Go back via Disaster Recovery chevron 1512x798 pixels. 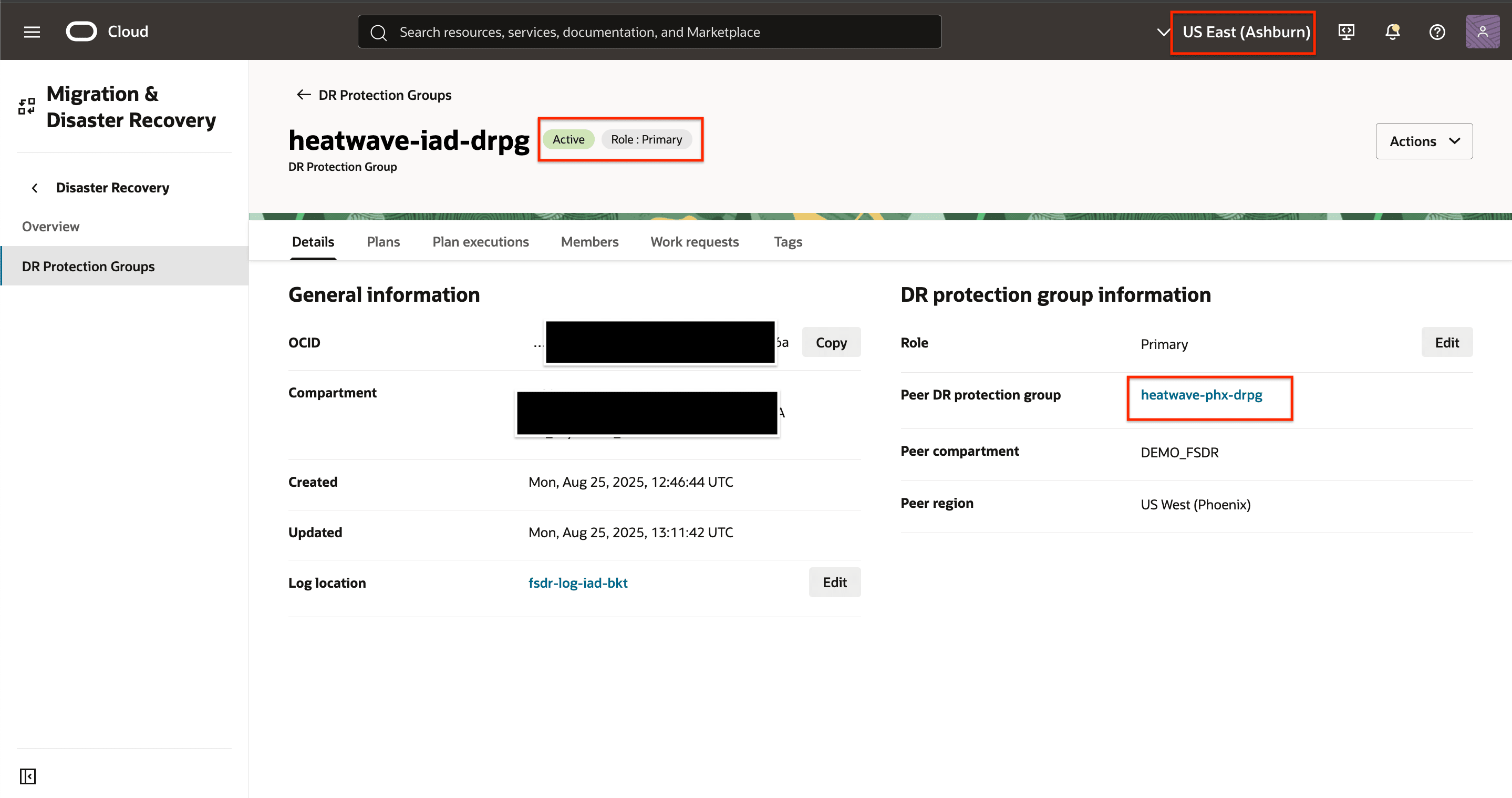pyautogui.click(x=35, y=188)
